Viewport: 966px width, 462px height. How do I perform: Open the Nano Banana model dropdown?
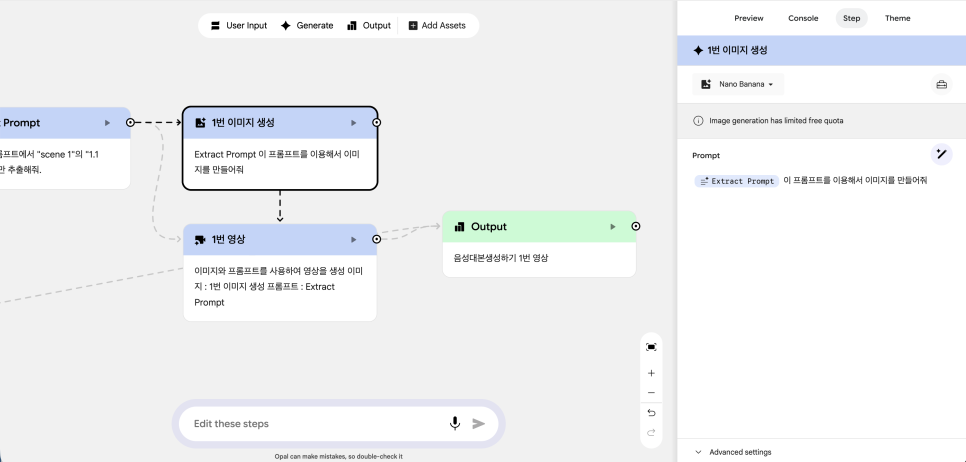(737, 84)
